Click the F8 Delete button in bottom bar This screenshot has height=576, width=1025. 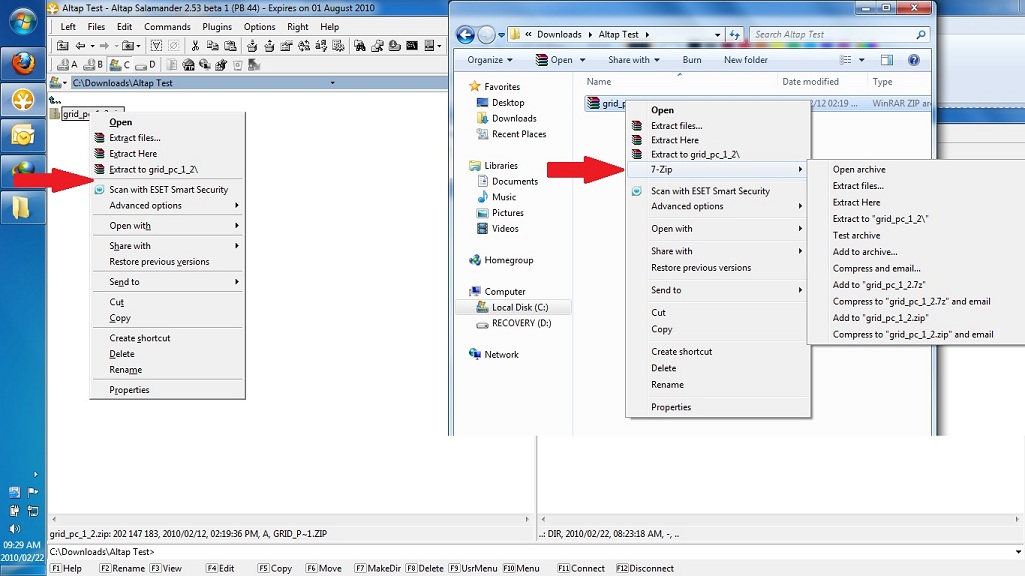coord(425,568)
